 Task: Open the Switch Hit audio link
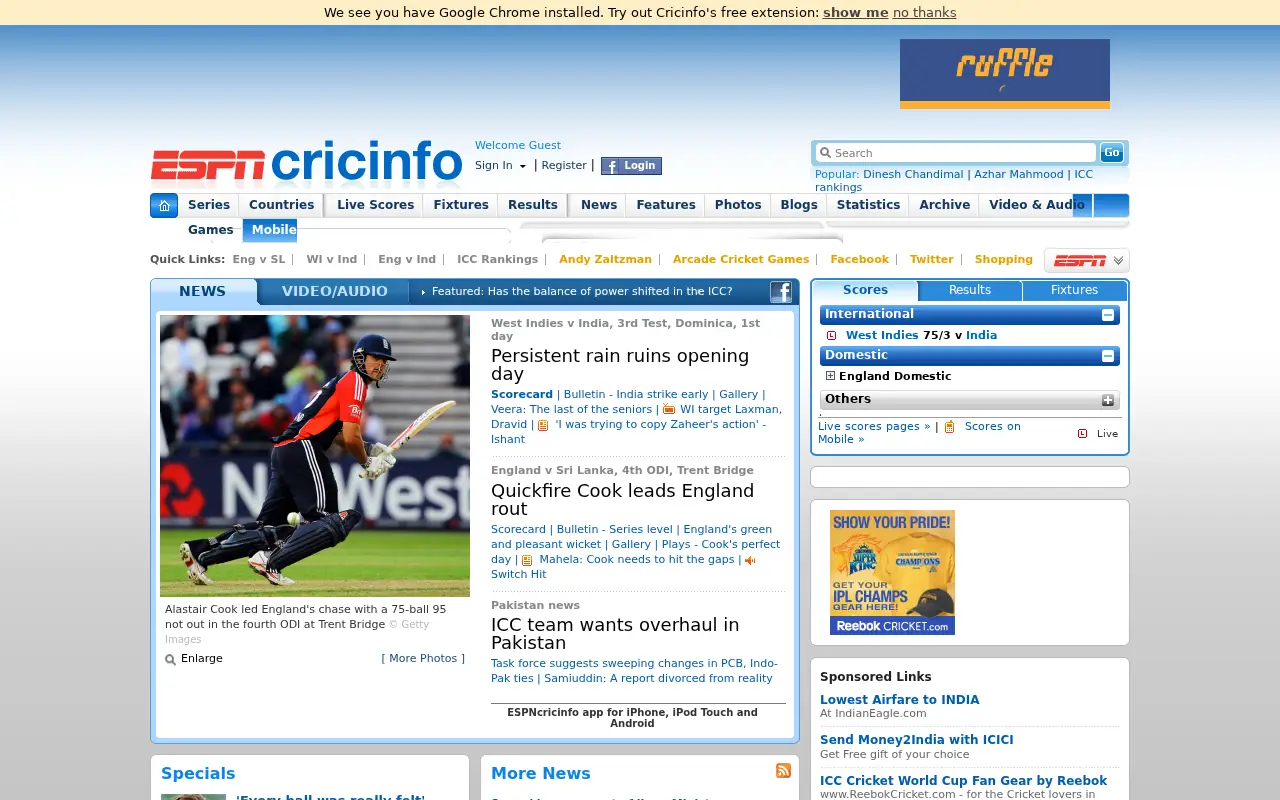pyautogui.click(x=518, y=575)
